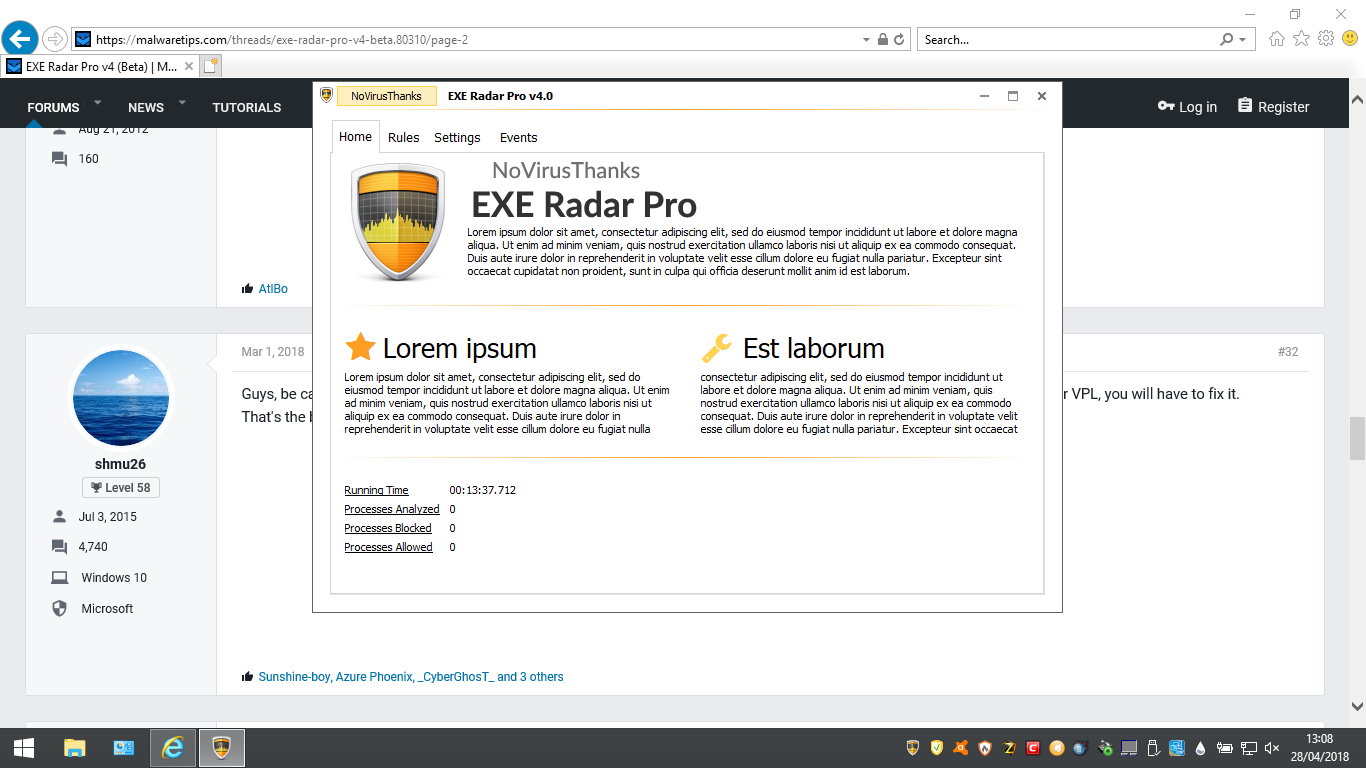Image resolution: width=1366 pixels, height=768 pixels.
Task: Expand the search provider dropdown arrow
Action: tap(1243, 40)
